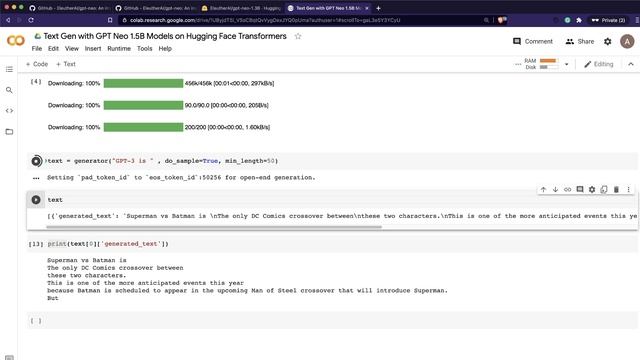Collapse the header with the chevron
The height and width of the screenshot is (360, 640).
[x=631, y=64]
